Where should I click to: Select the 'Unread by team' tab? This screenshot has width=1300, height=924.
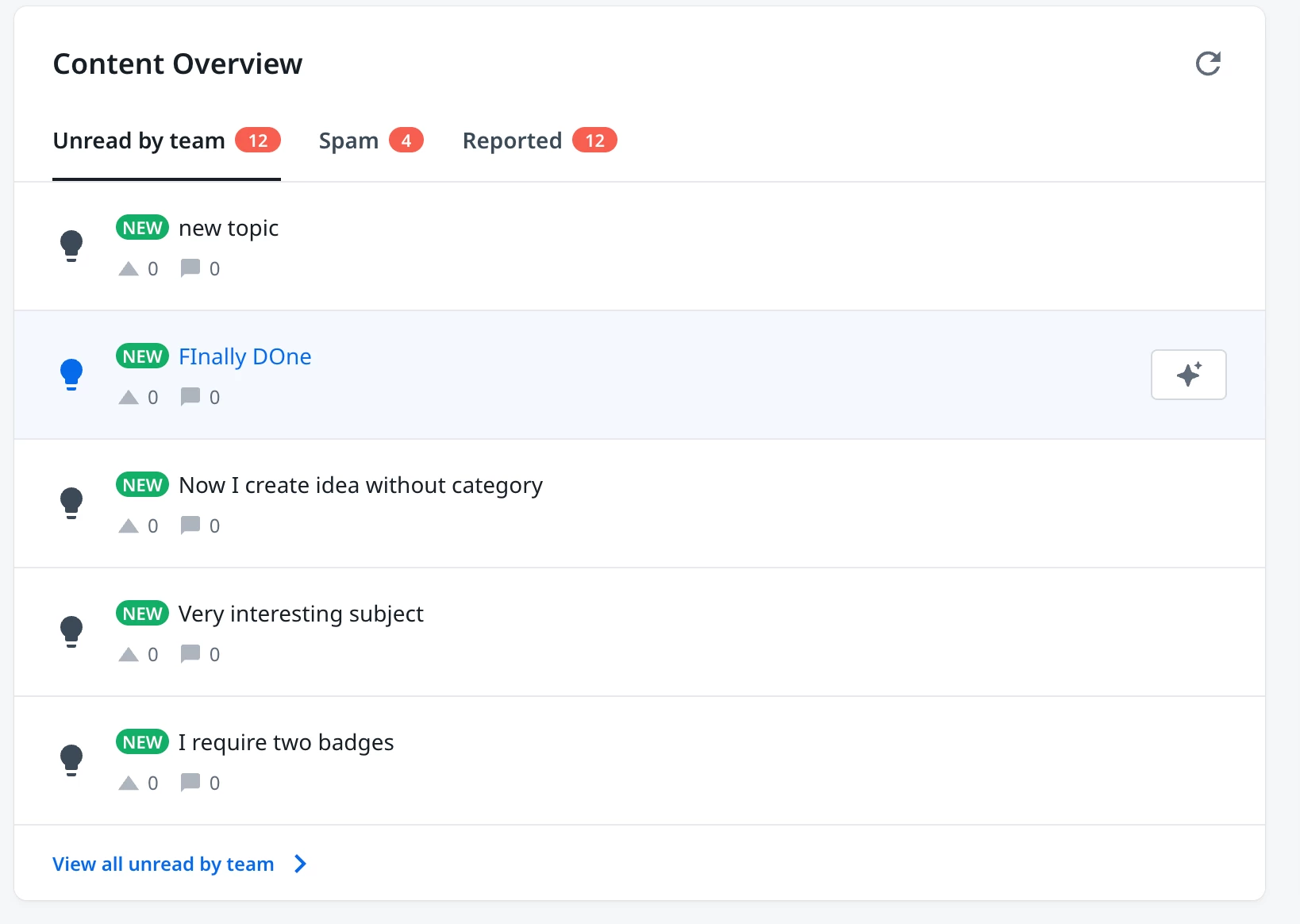coord(140,141)
